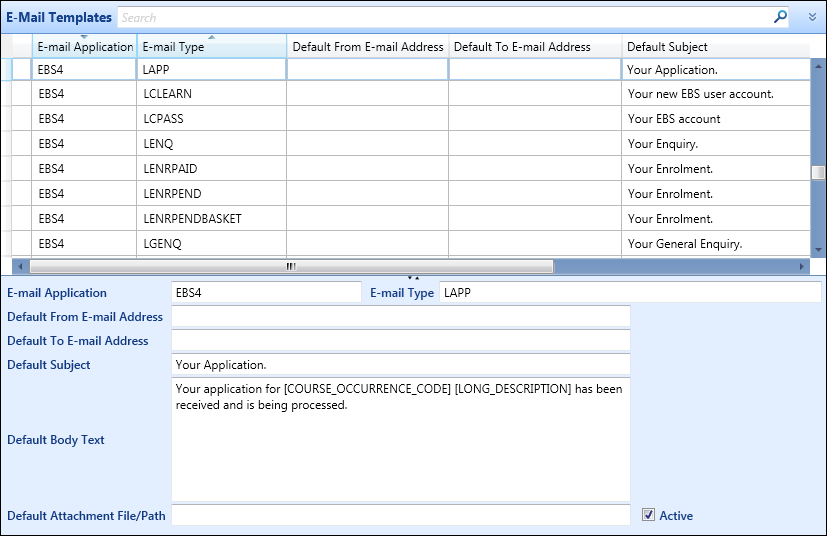Click horizontal scrollbar right arrow
This screenshot has height=536, width=827.
(802, 266)
